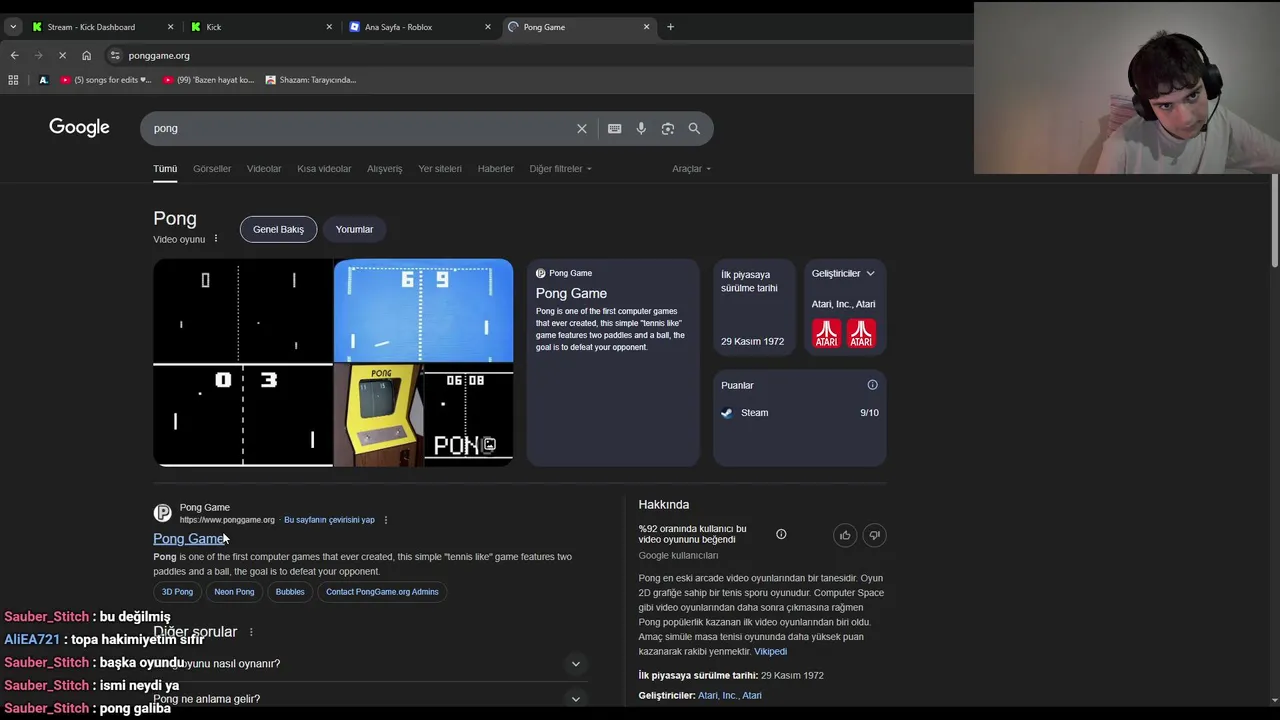
Task: Select the Alışveriş search filter
Action: tap(385, 169)
